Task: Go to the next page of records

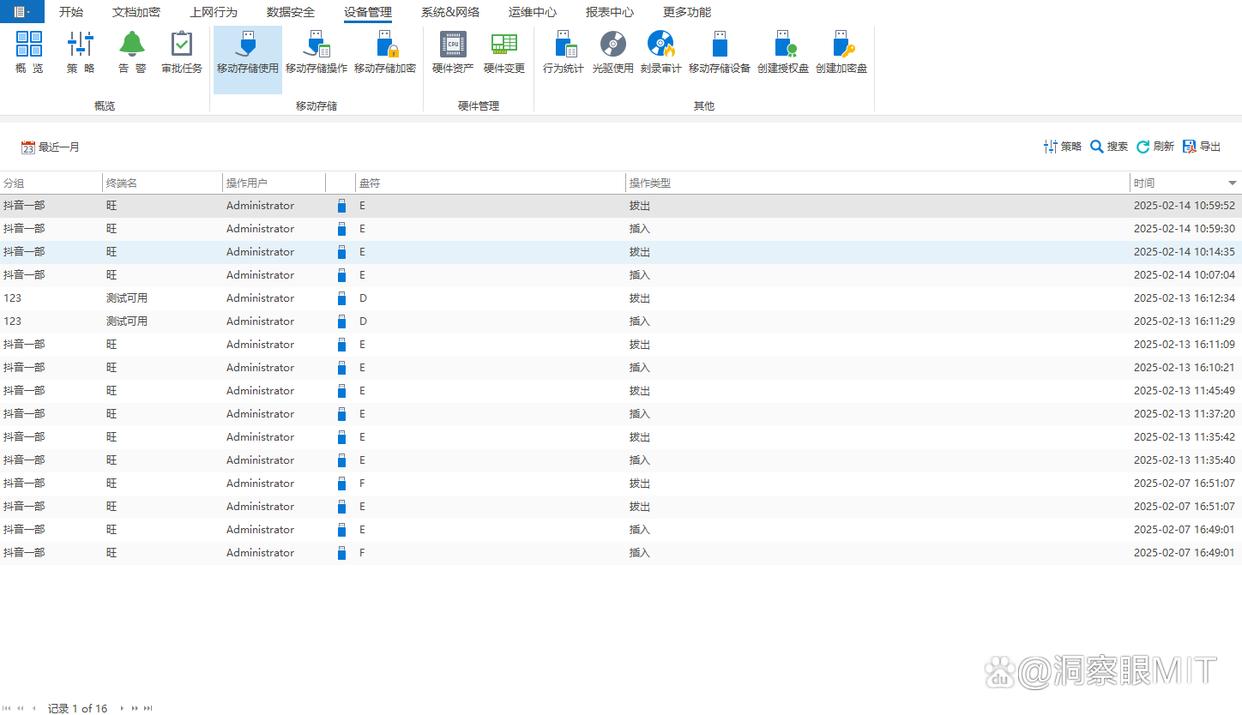Action: click(135, 708)
